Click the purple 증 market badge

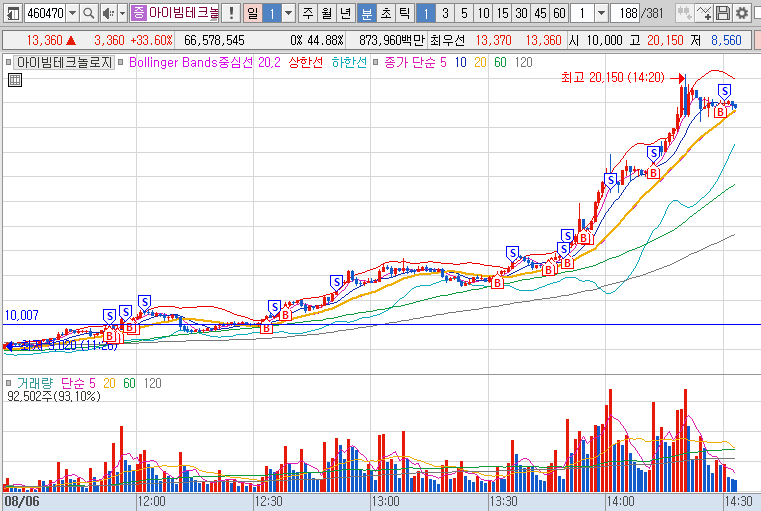coord(139,13)
